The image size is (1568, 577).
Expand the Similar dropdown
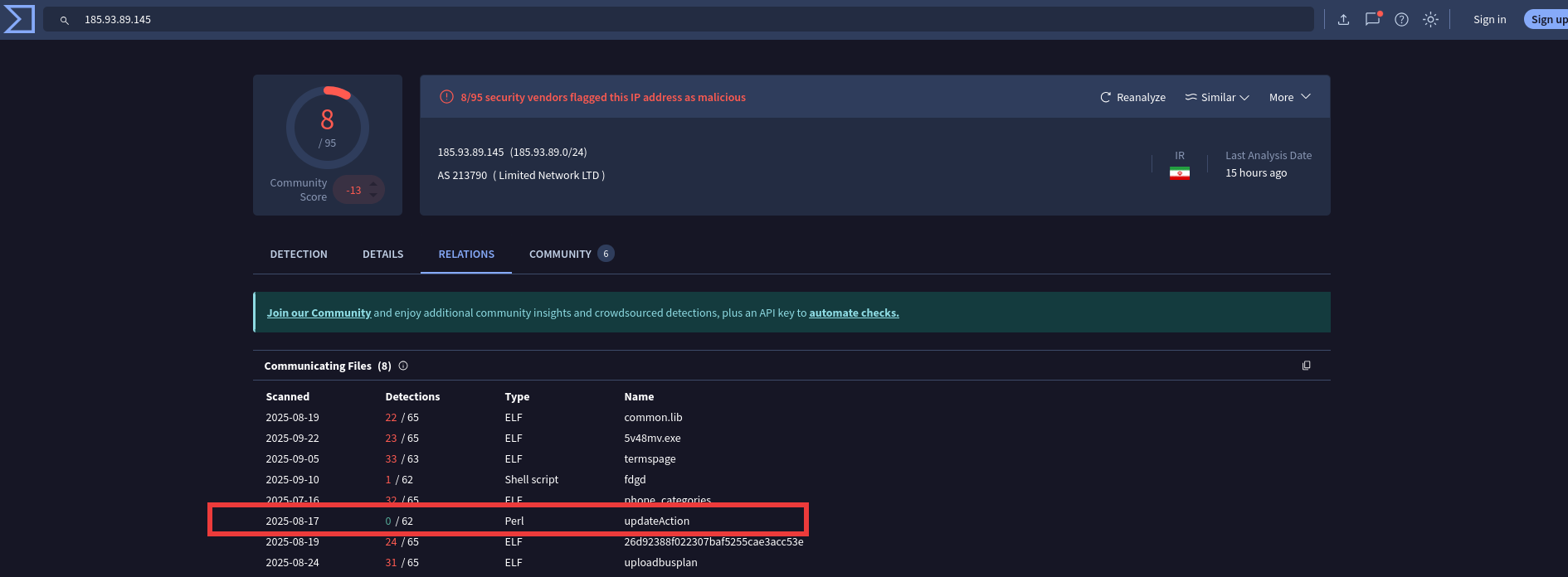click(1217, 97)
